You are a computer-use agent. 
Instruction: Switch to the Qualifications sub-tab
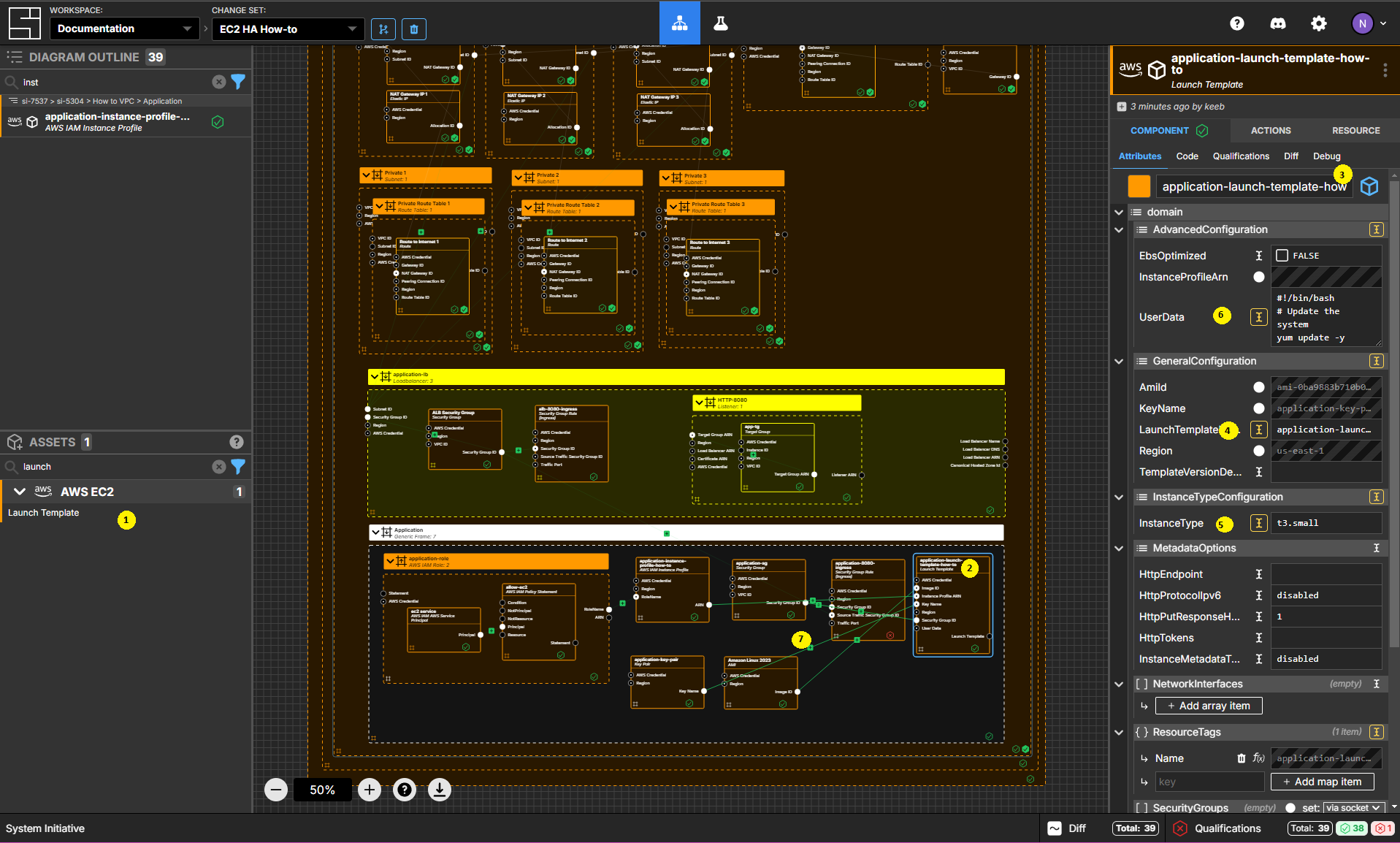[x=1241, y=156]
